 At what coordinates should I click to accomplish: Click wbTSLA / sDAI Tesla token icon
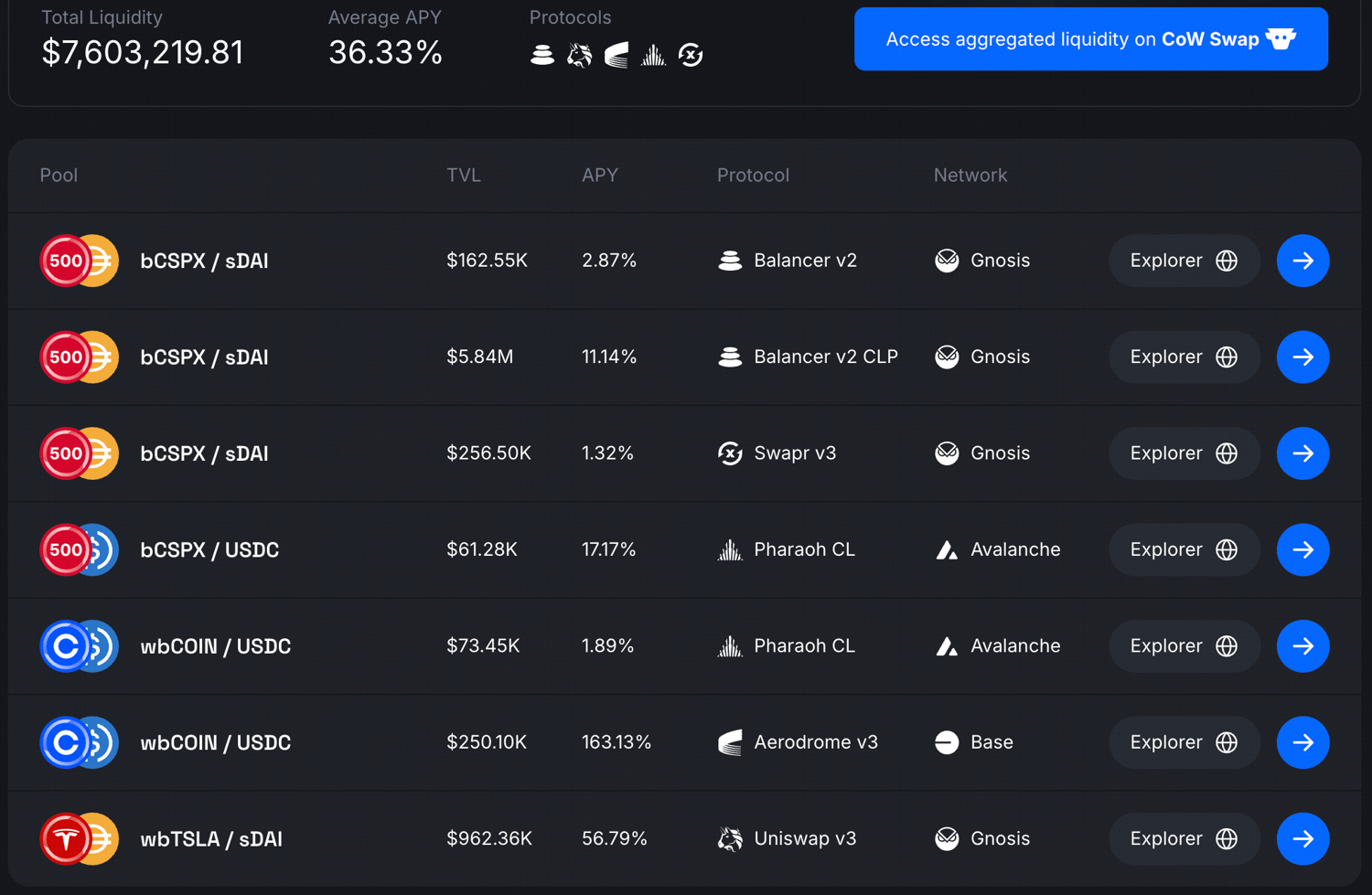pyautogui.click(x=65, y=838)
